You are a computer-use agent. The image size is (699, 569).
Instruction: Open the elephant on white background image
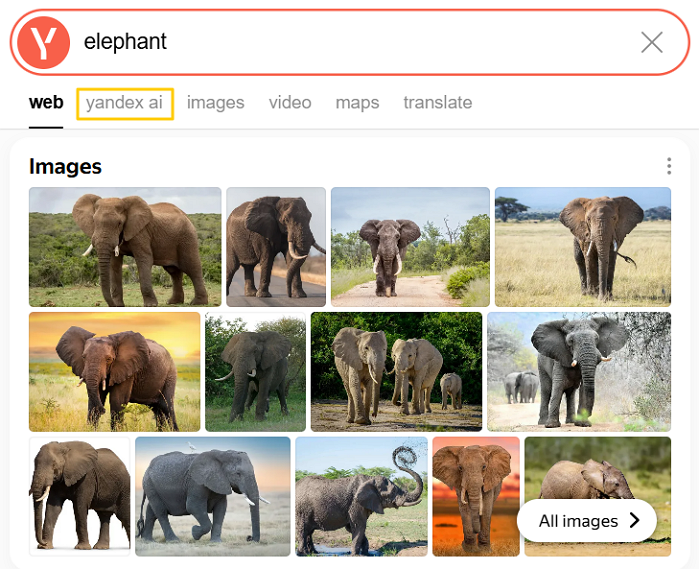[79, 496]
